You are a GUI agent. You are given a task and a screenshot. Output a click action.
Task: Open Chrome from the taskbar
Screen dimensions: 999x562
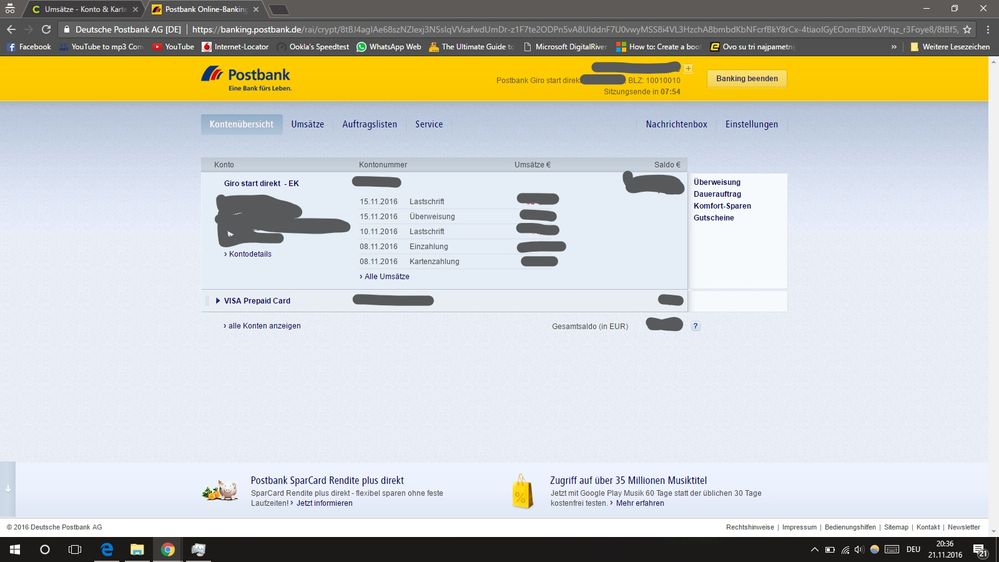168,549
